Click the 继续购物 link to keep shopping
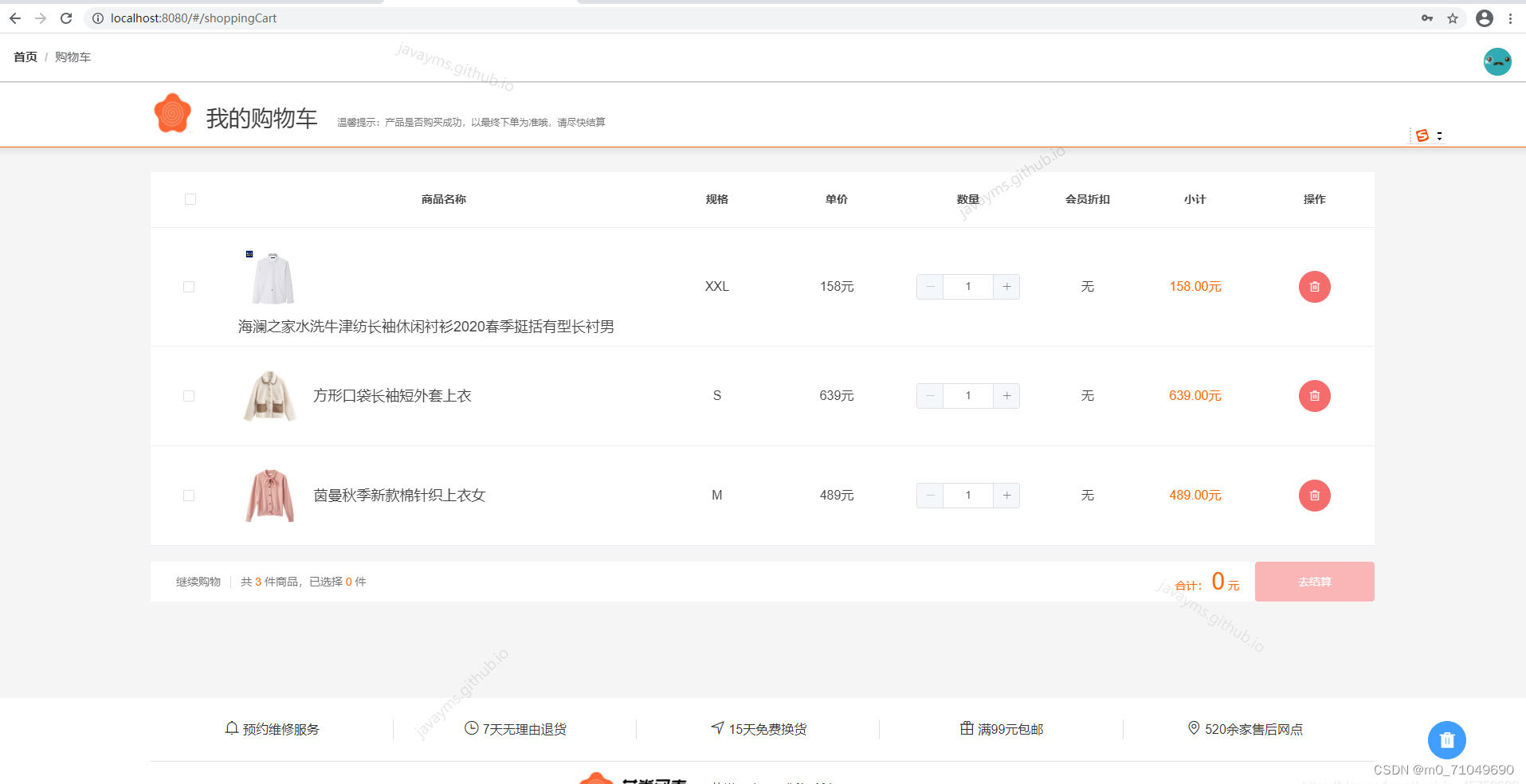This screenshot has width=1526, height=784. tap(198, 581)
